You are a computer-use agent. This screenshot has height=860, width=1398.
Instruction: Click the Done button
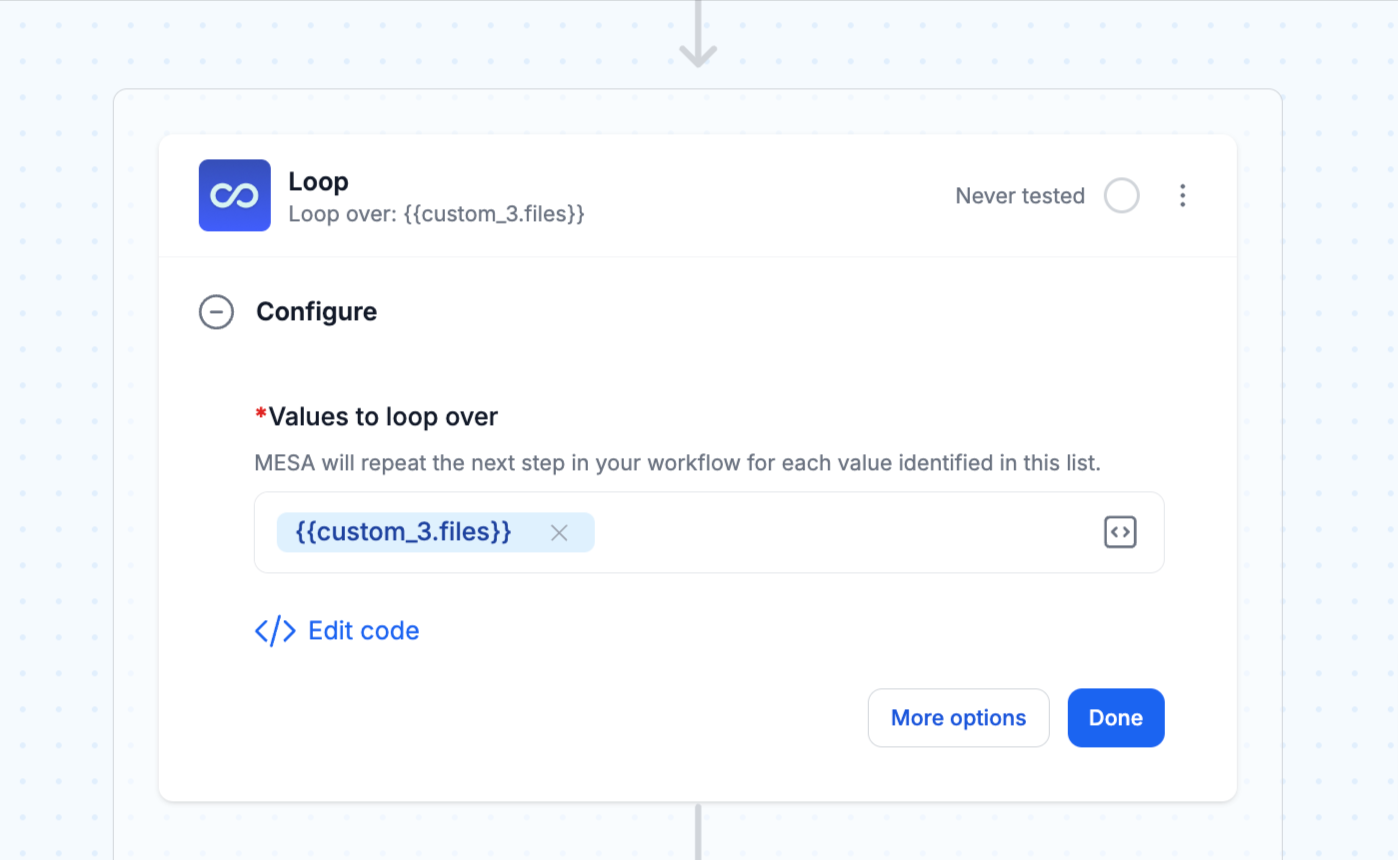1116,718
